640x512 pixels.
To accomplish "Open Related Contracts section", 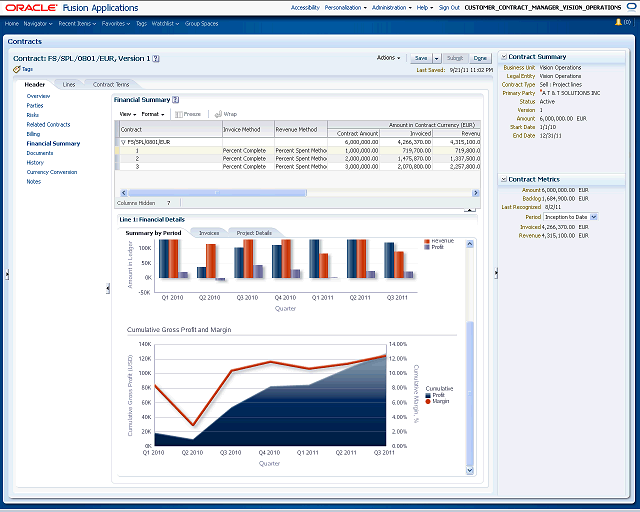I will pos(48,125).
